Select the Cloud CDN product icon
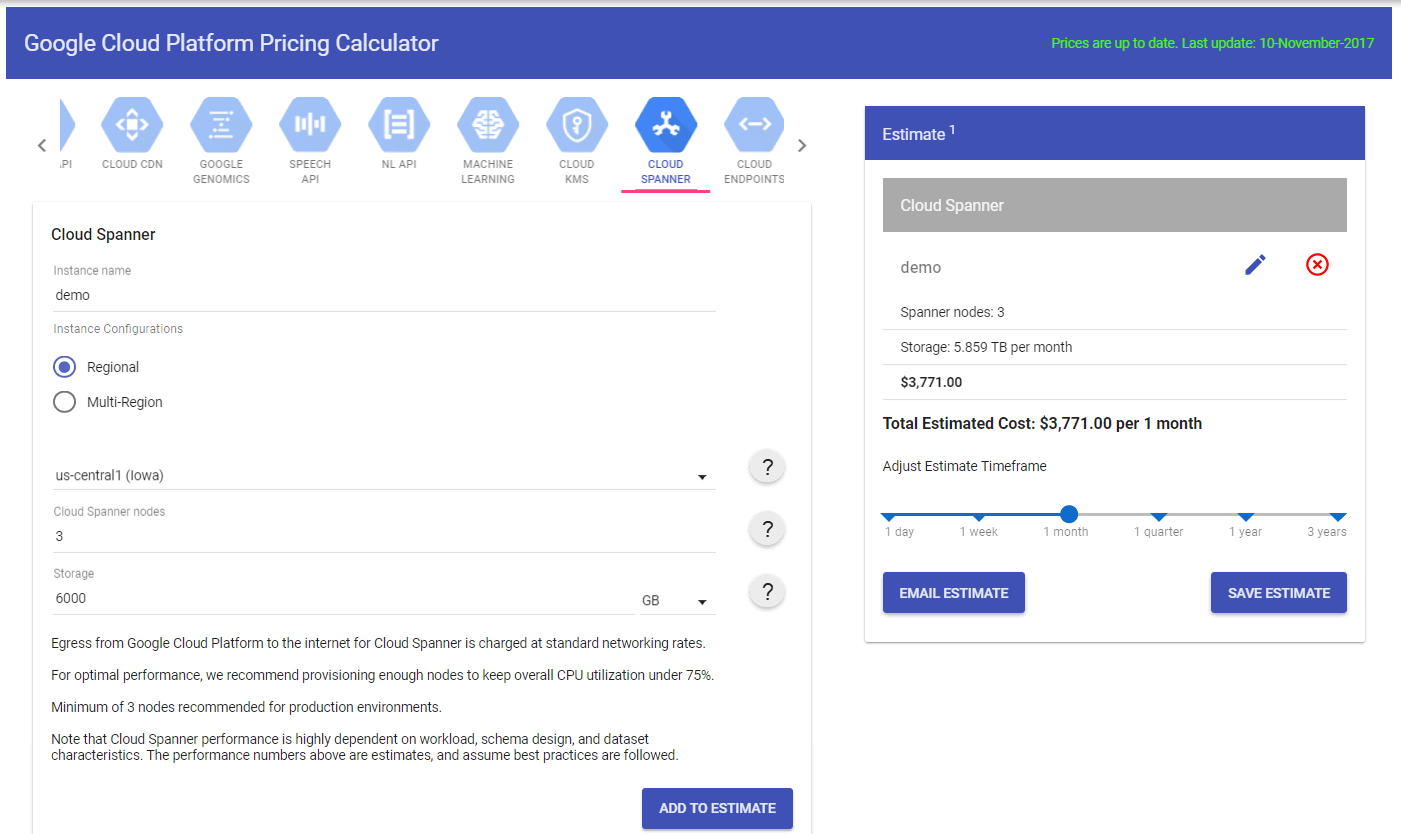1401x834 pixels. (132, 125)
